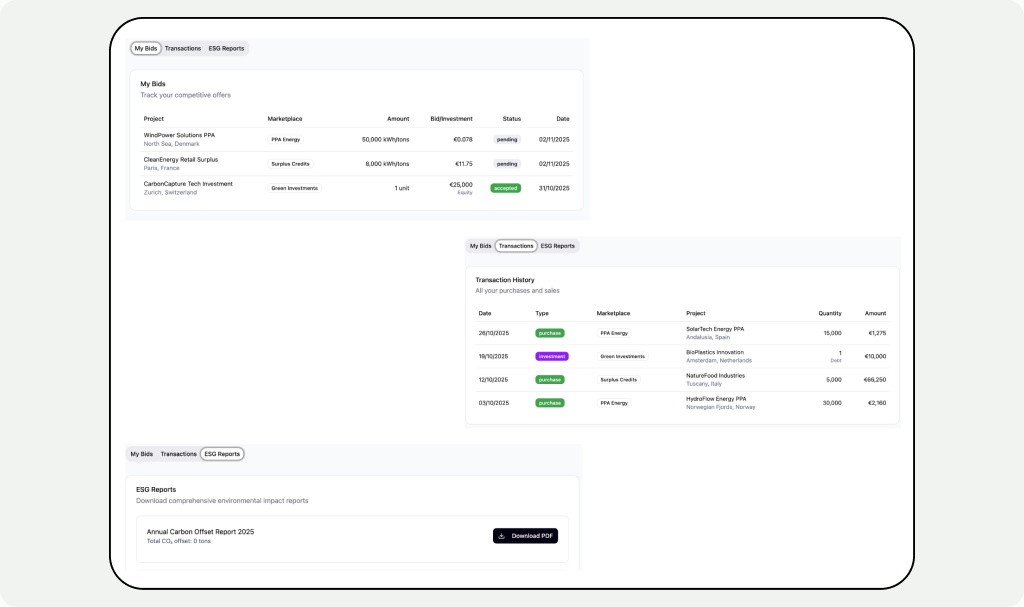Click BioPlastics Innovation project
The width and height of the screenshot is (1024, 607).
714,352
